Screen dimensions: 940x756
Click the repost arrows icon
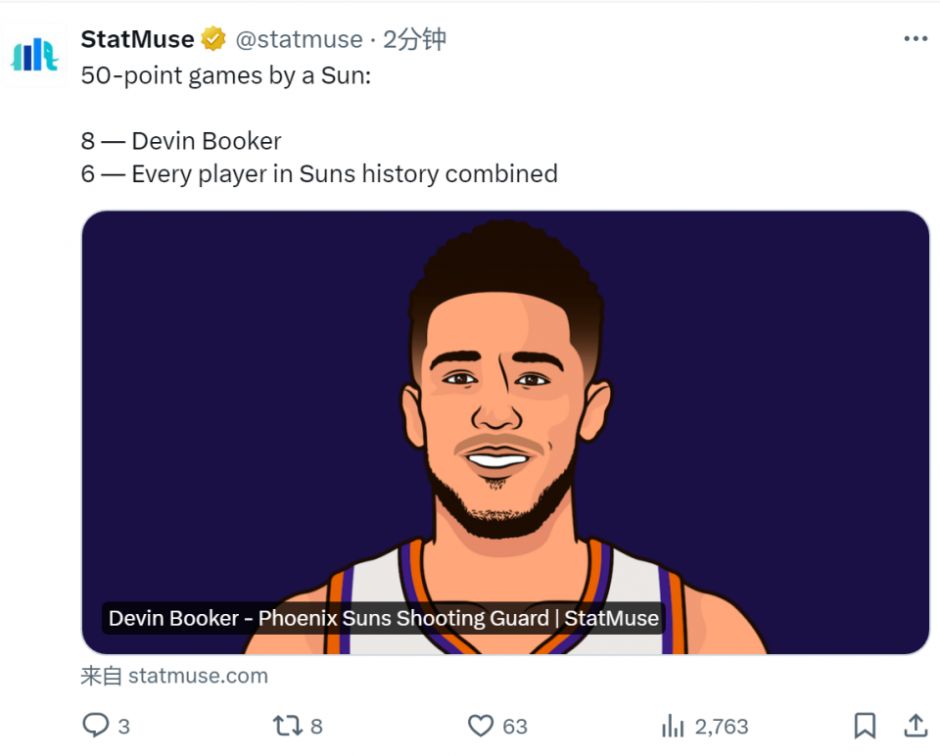287,725
